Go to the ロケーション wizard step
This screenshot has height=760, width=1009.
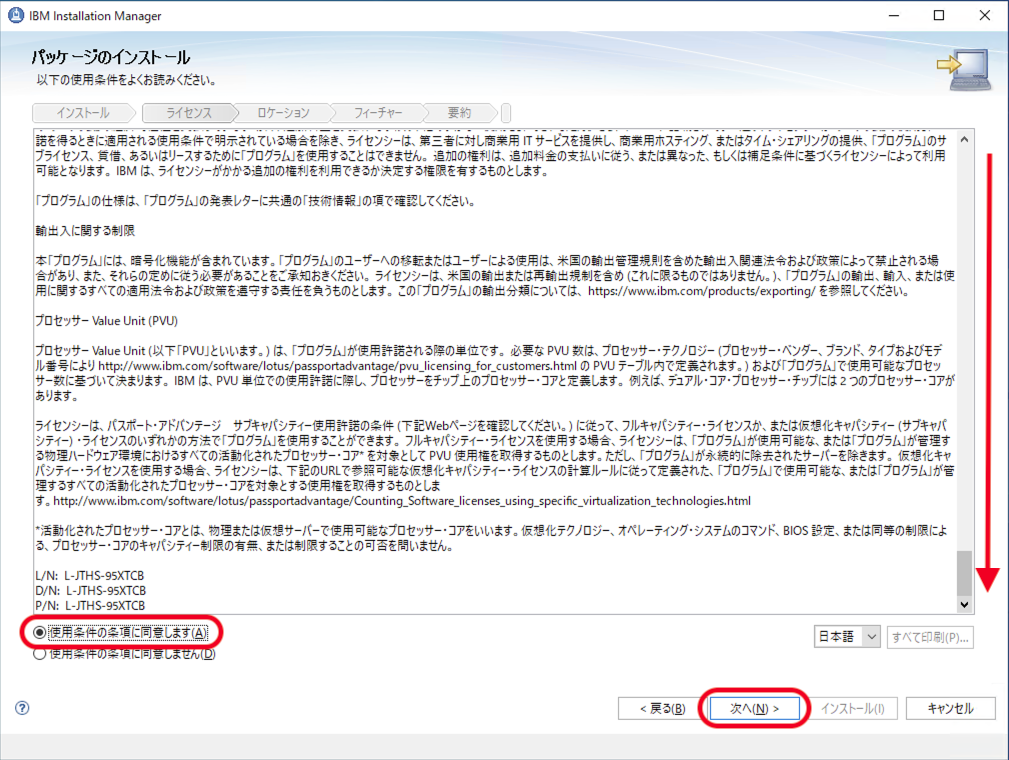283,113
